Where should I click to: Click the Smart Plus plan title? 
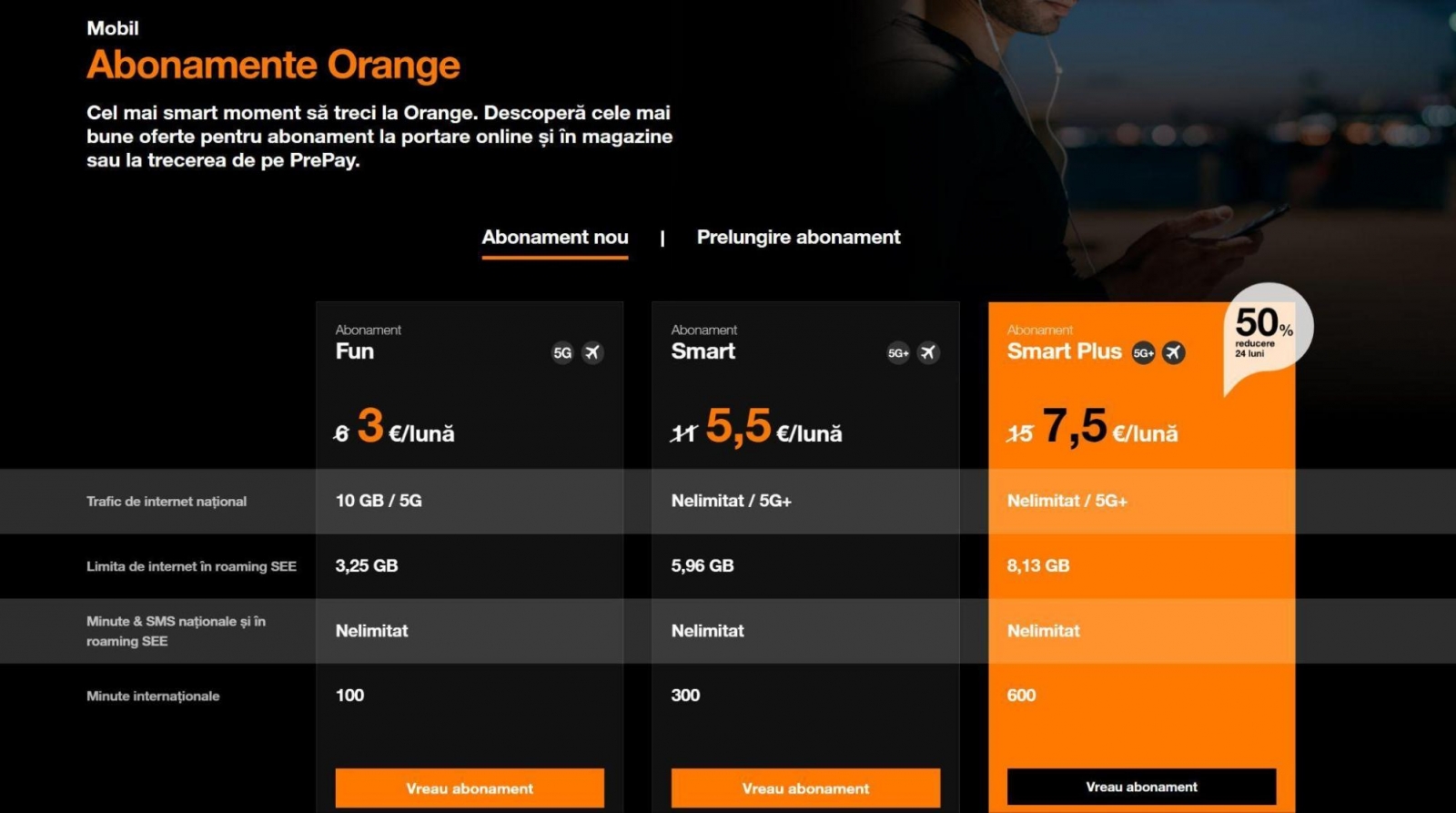coord(1065,351)
